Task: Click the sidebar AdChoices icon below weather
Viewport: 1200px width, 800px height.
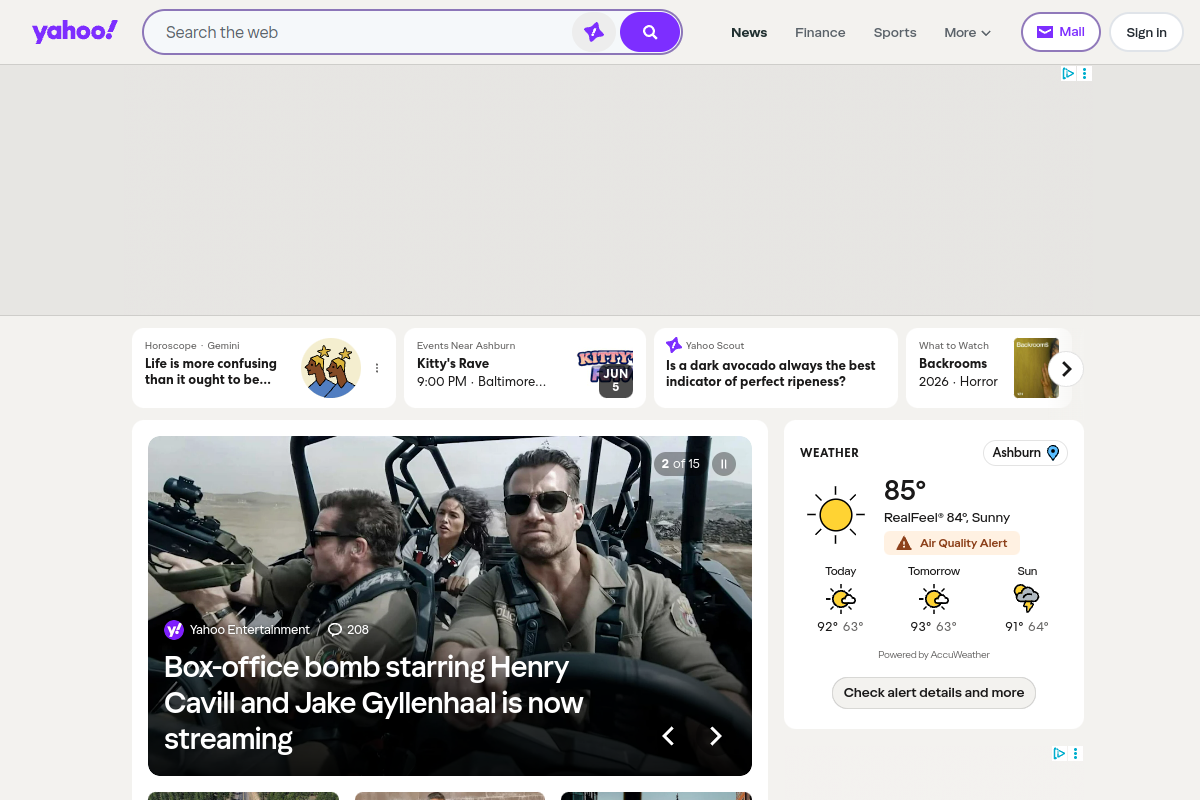Action: click(x=1059, y=753)
